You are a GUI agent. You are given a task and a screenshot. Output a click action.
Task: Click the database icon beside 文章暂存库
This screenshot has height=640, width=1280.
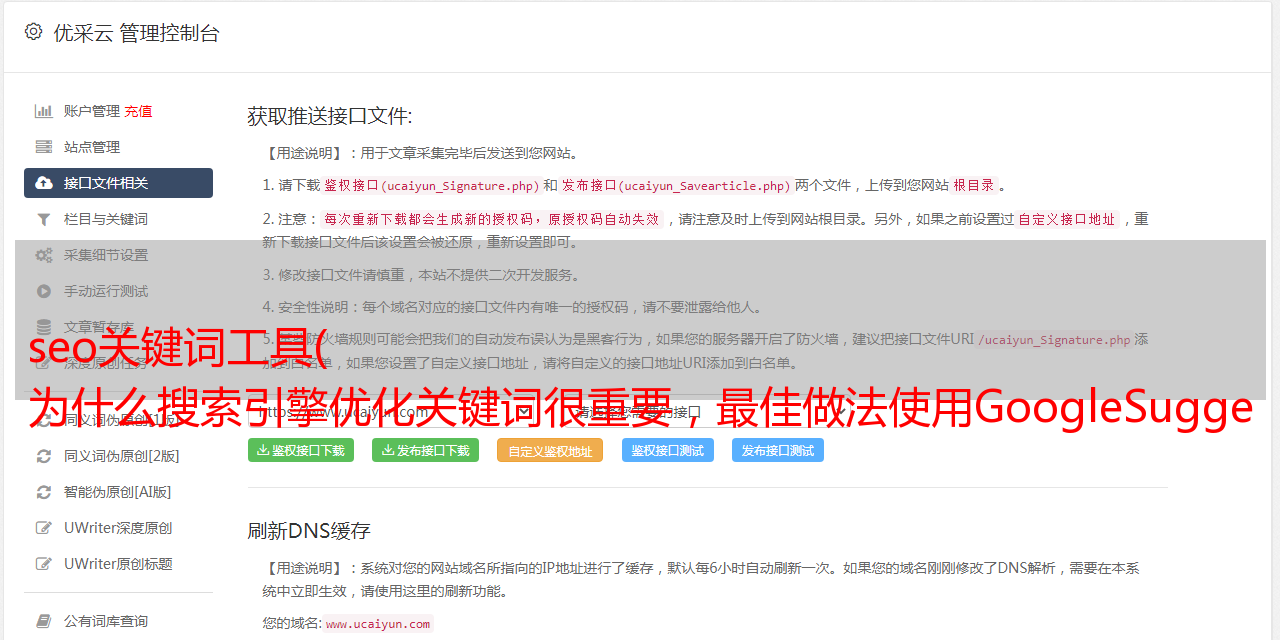44,327
